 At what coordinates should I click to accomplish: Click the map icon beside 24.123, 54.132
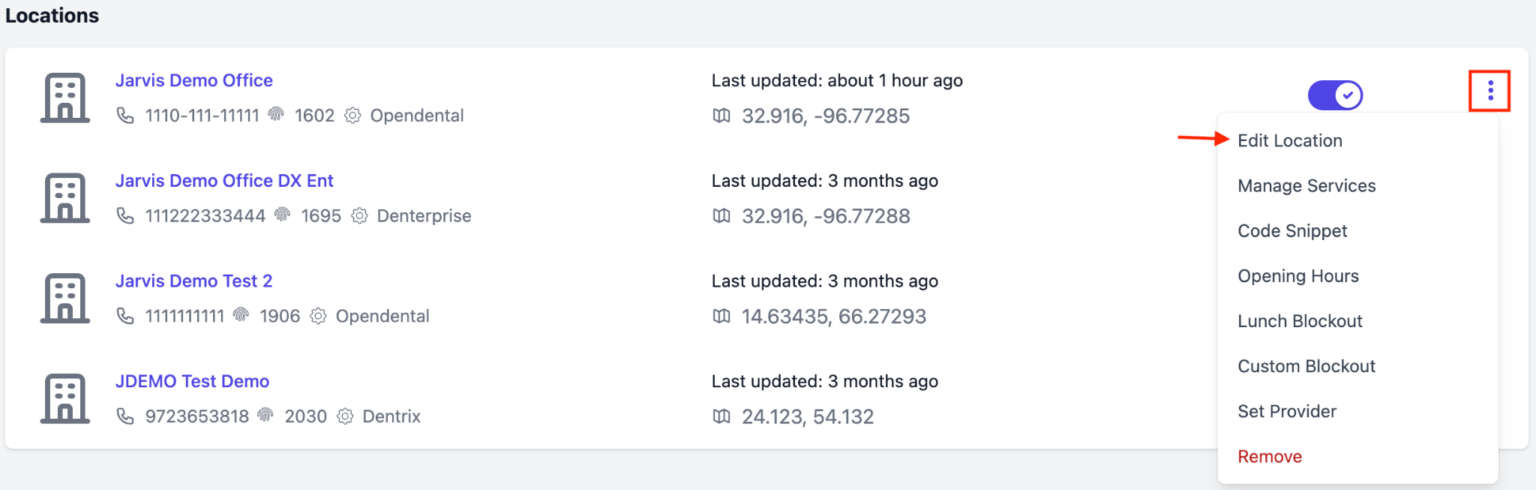tap(721, 416)
